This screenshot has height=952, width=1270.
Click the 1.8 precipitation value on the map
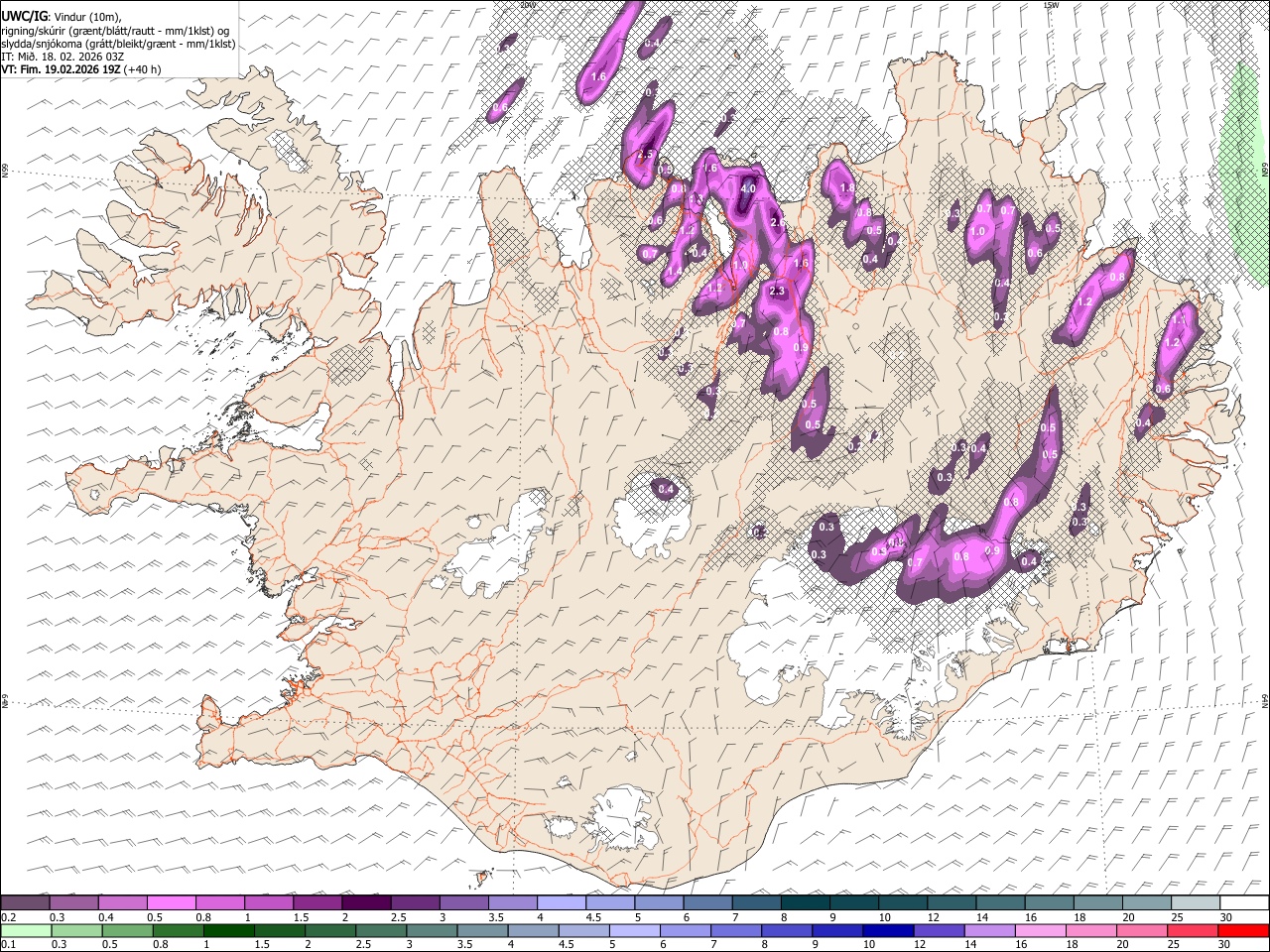(x=846, y=187)
